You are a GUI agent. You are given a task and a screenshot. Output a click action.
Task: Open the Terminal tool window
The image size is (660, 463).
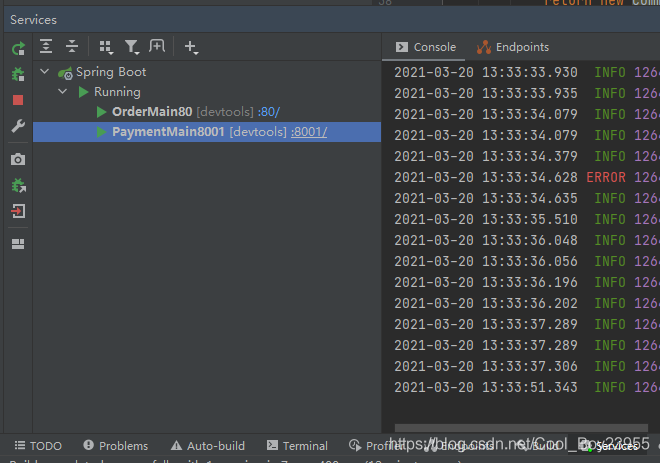297,446
